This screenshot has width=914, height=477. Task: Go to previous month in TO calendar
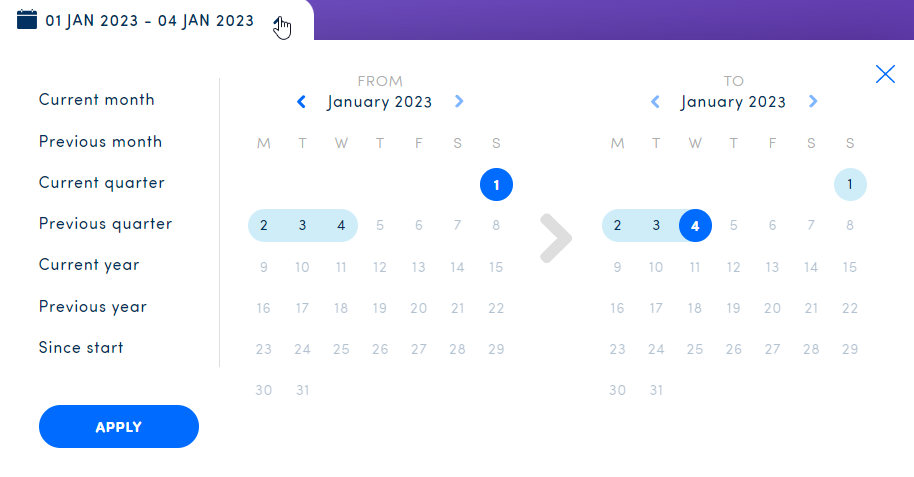point(655,101)
